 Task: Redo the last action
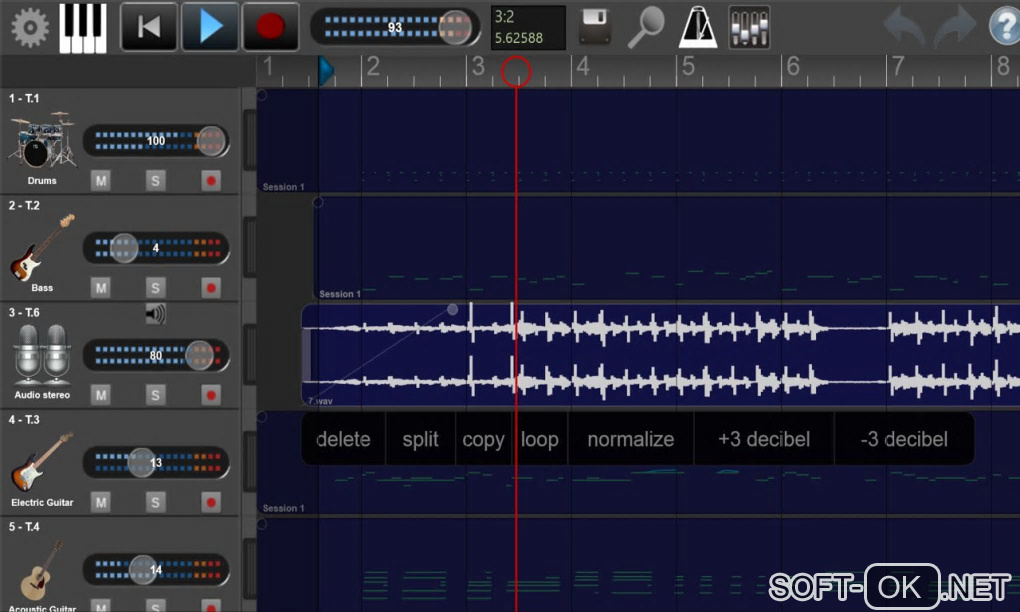(x=955, y=27)
